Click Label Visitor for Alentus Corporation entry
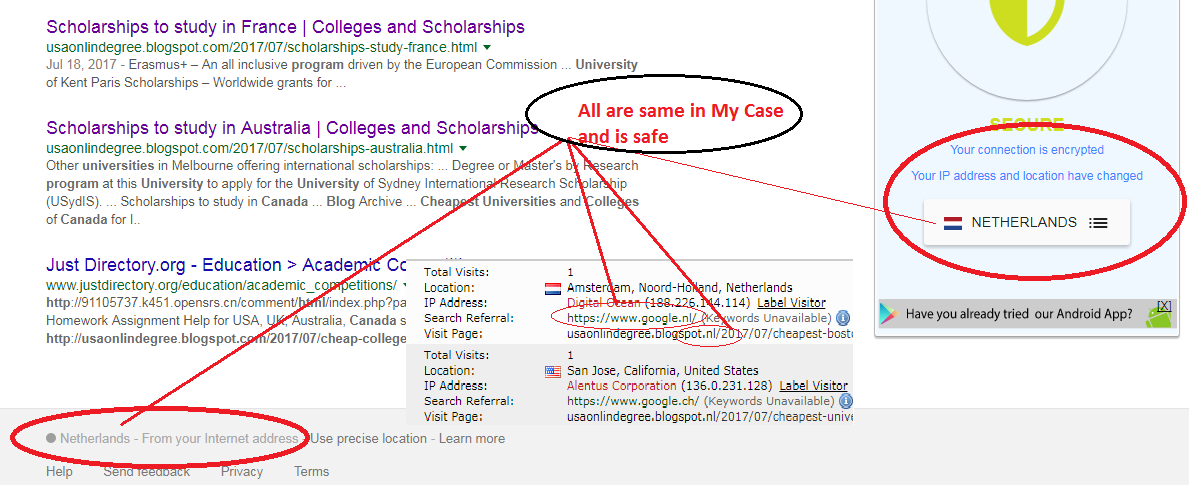 point(813,386)
